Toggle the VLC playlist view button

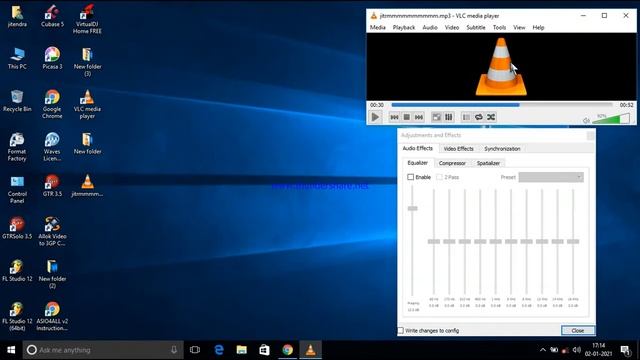pos(466,117)
